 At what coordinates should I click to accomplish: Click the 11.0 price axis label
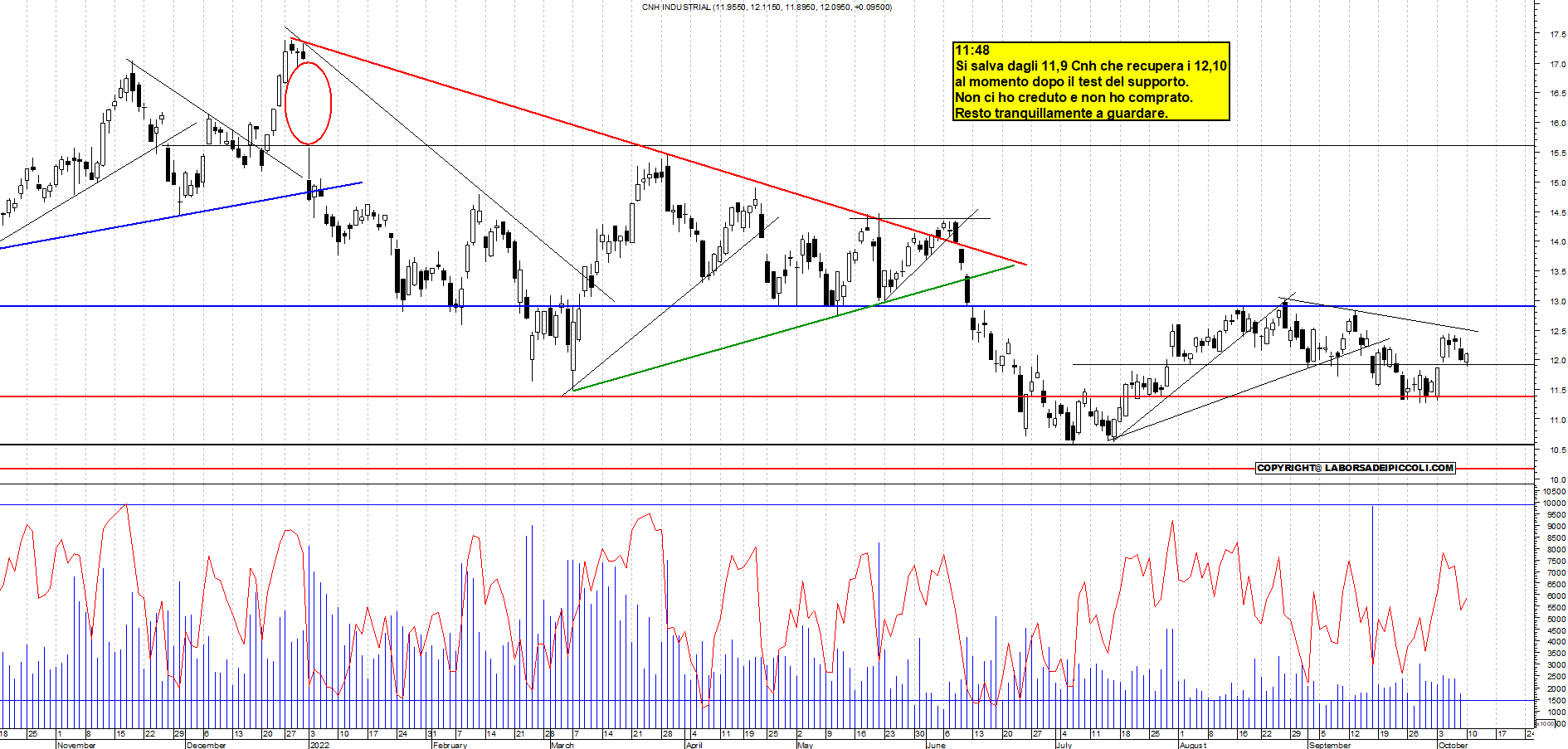tap(1557, 421)
